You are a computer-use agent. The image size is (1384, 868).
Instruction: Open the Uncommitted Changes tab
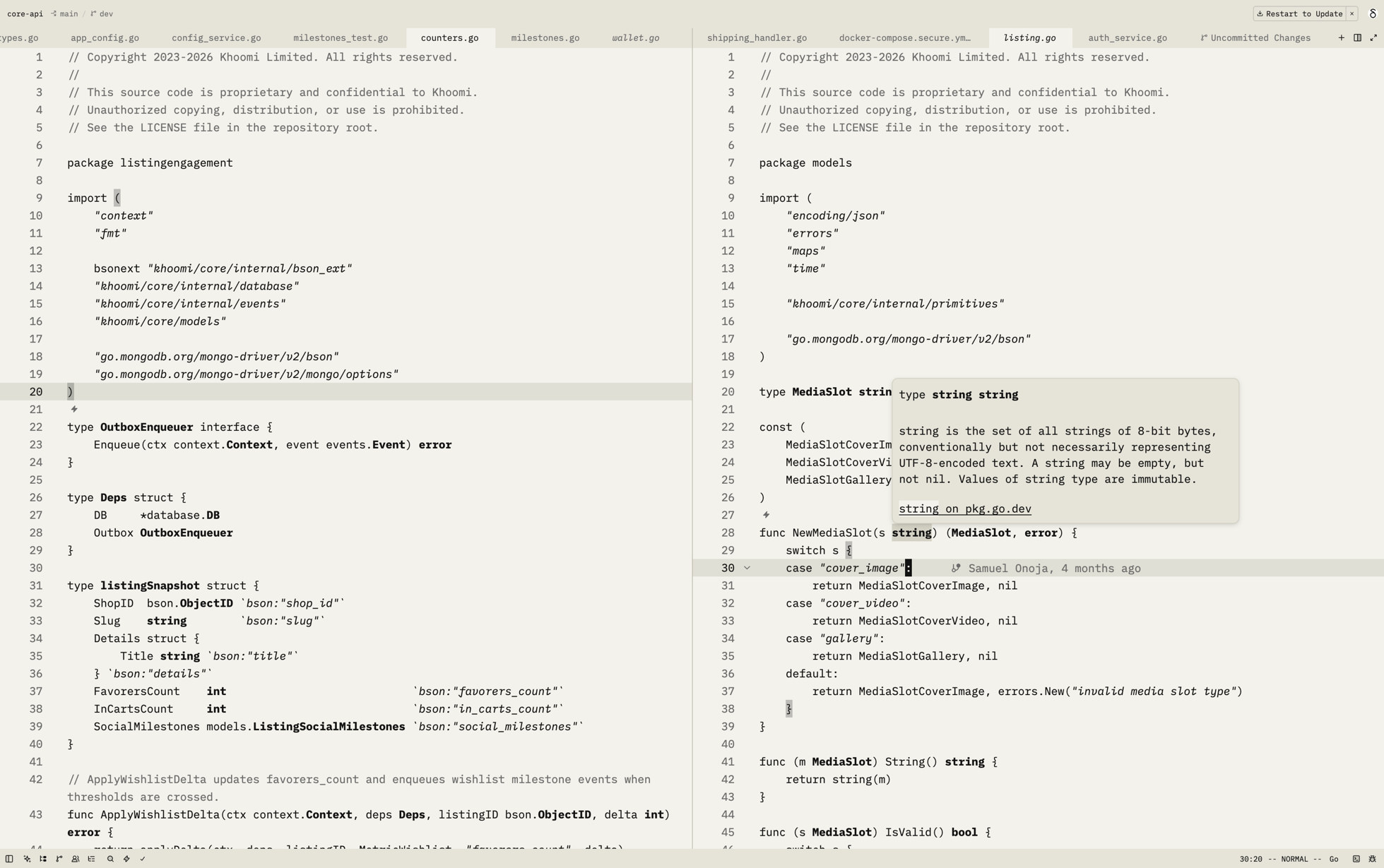click(x=1255, y=37)
